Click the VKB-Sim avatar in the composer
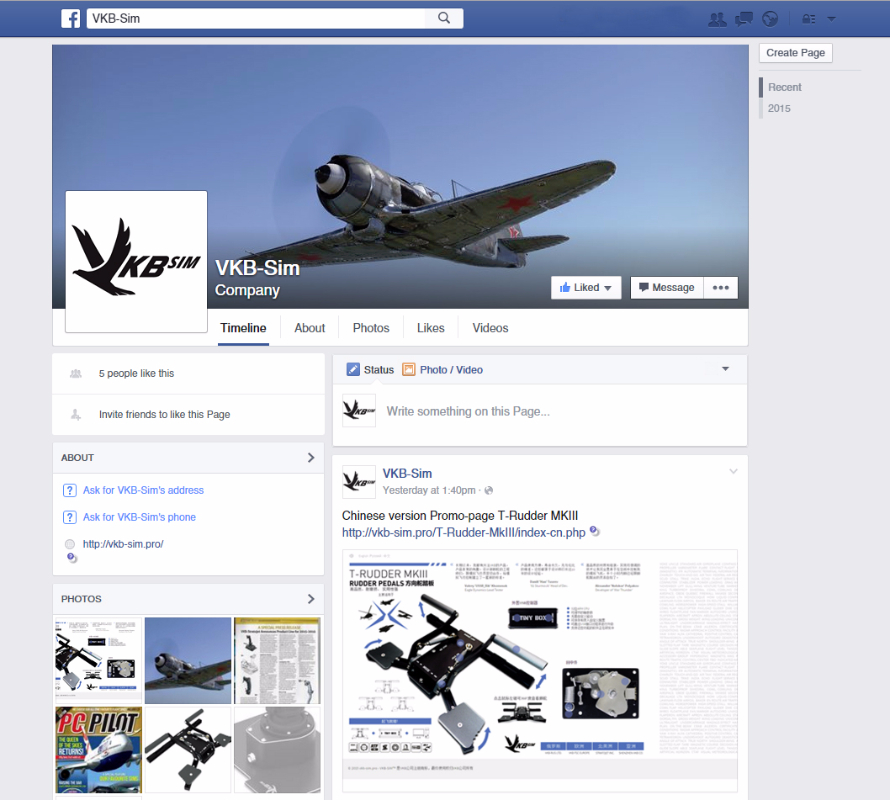Screen dimensions: 890x800 359,410
